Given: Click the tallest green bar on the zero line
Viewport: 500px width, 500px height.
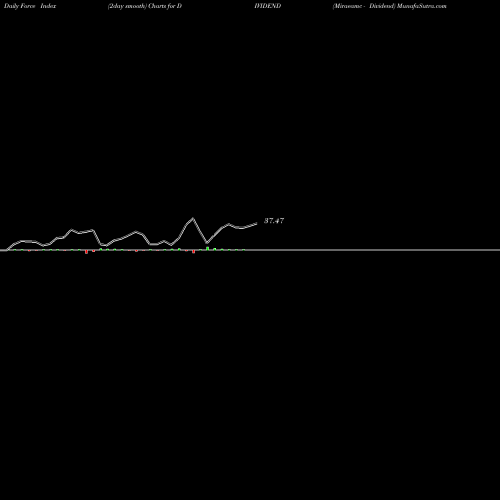Looking at the screenshot, I should (x=208, y=248).
